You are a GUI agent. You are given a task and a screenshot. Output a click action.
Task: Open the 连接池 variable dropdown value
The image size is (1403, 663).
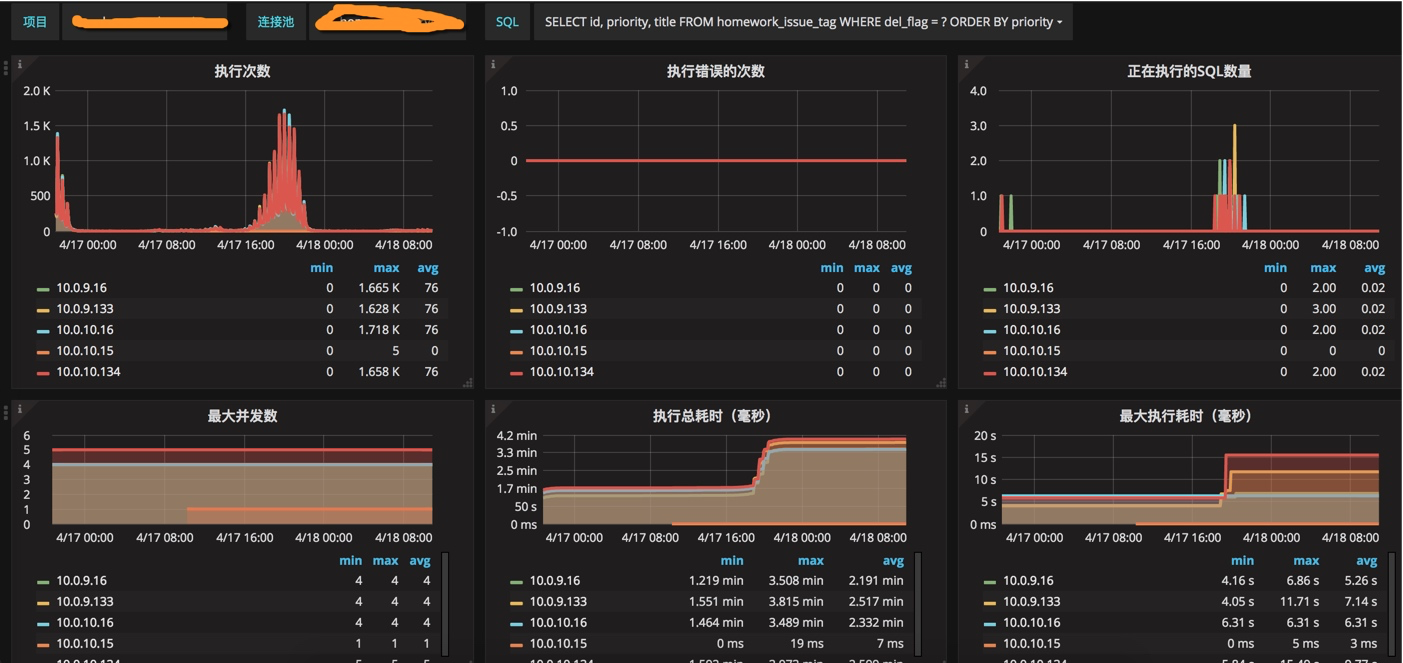pos(387,22)
